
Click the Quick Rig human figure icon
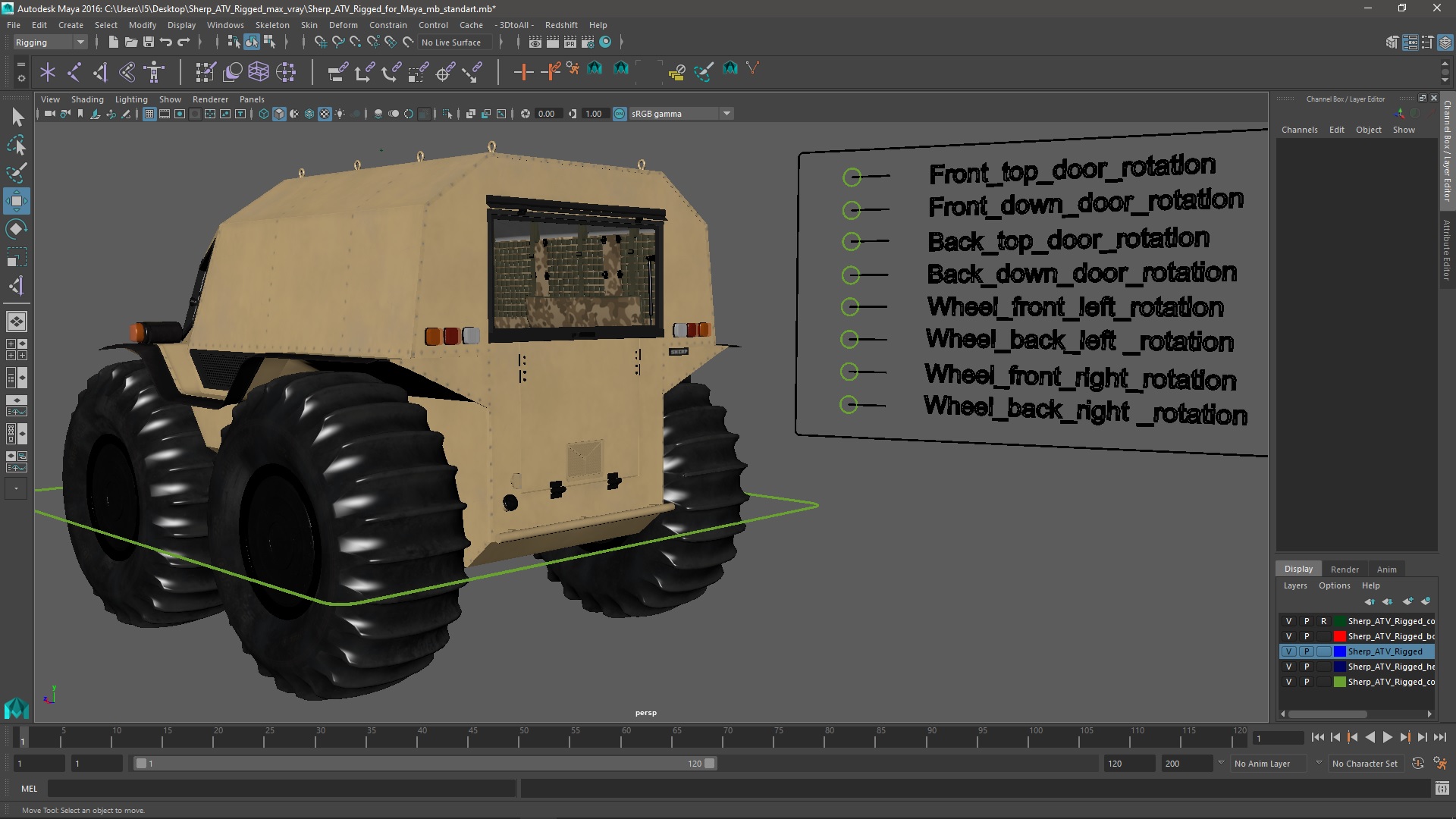point(154,72)
